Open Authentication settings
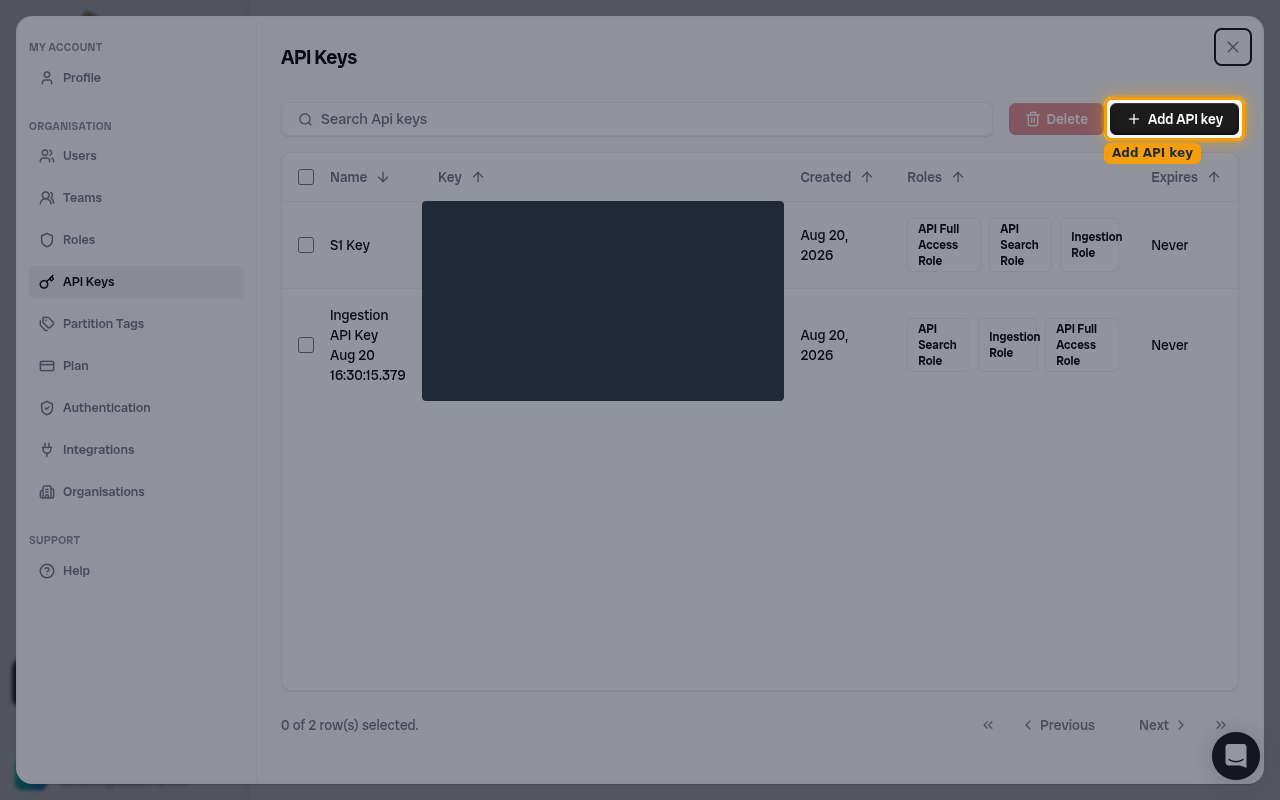 click(136, 408)
